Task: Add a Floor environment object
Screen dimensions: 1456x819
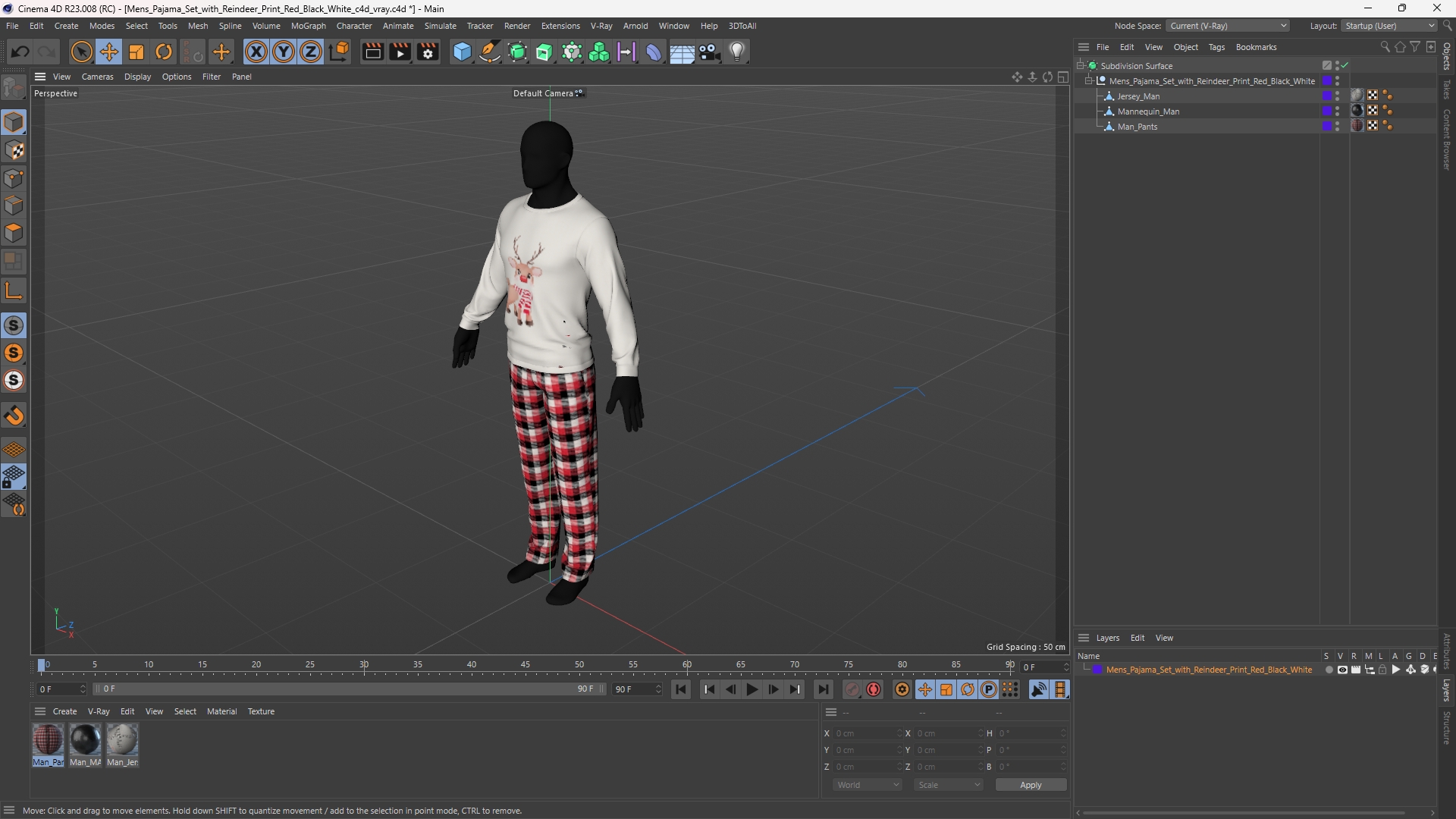Action: [682, 52]
